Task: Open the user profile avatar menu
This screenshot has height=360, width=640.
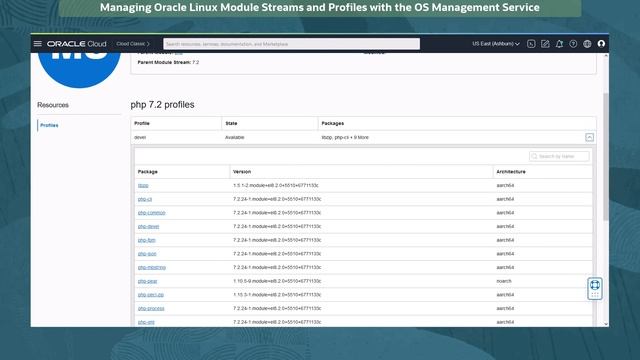Action: tap(601, 44)
